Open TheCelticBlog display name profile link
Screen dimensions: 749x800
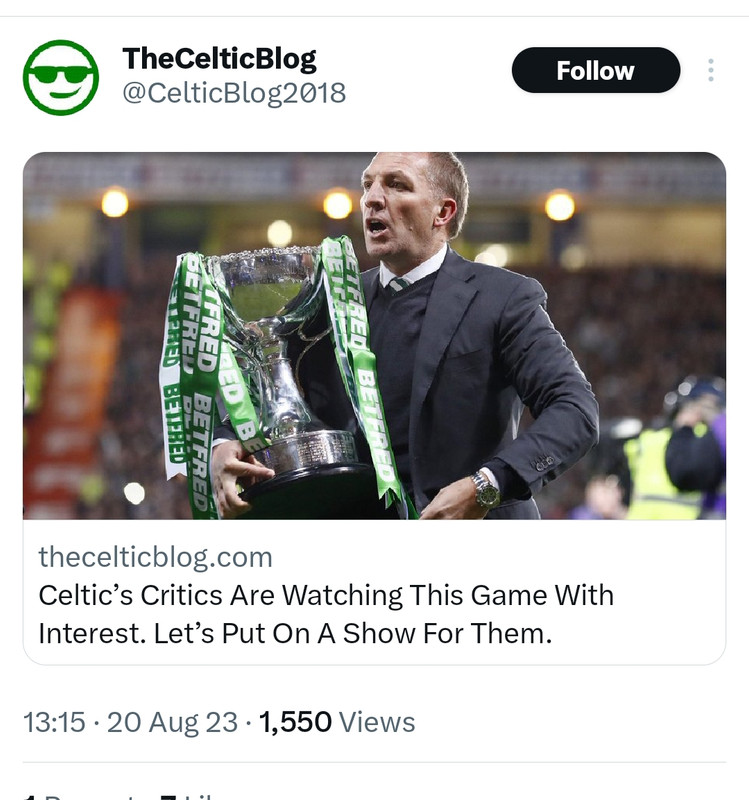pyautogui.click(x=219, y=59)
